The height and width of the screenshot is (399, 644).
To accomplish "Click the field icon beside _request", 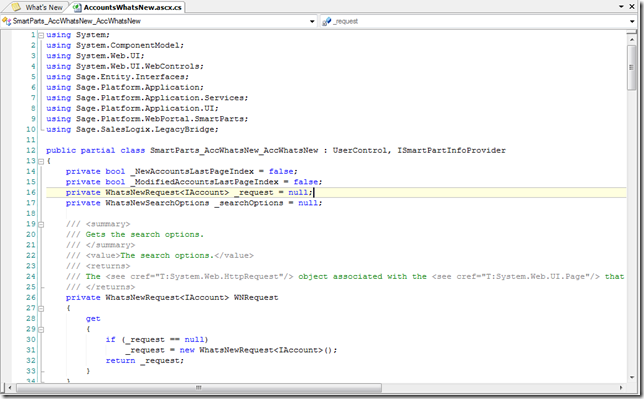I will pyautogui.click(x=327, y=21).
